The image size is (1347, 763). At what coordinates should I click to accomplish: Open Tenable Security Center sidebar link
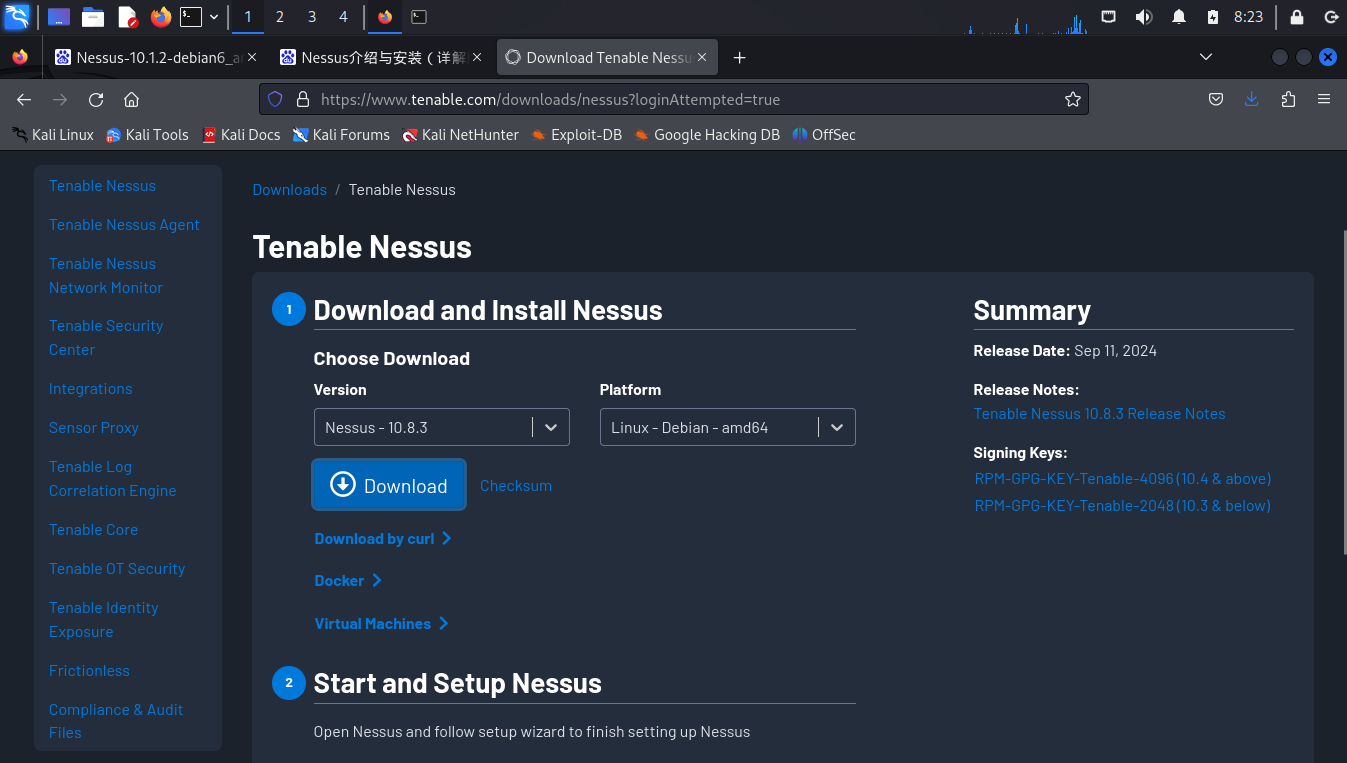click(x=106, y=338)
